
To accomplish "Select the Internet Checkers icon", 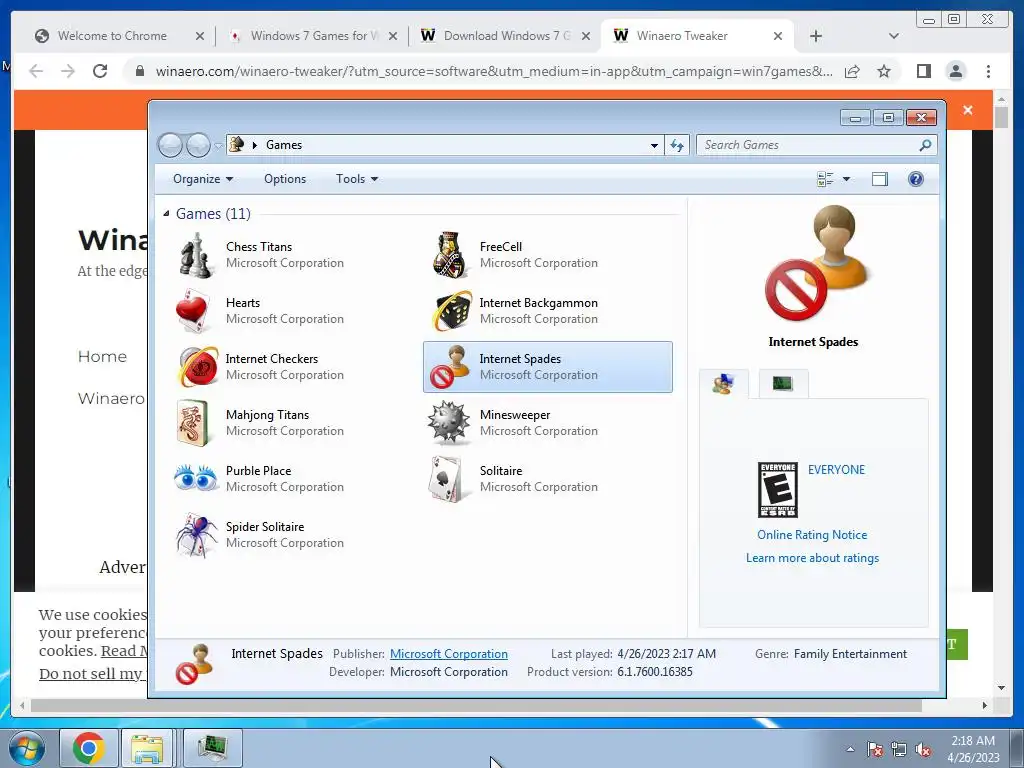I will [x=198, y=367].
